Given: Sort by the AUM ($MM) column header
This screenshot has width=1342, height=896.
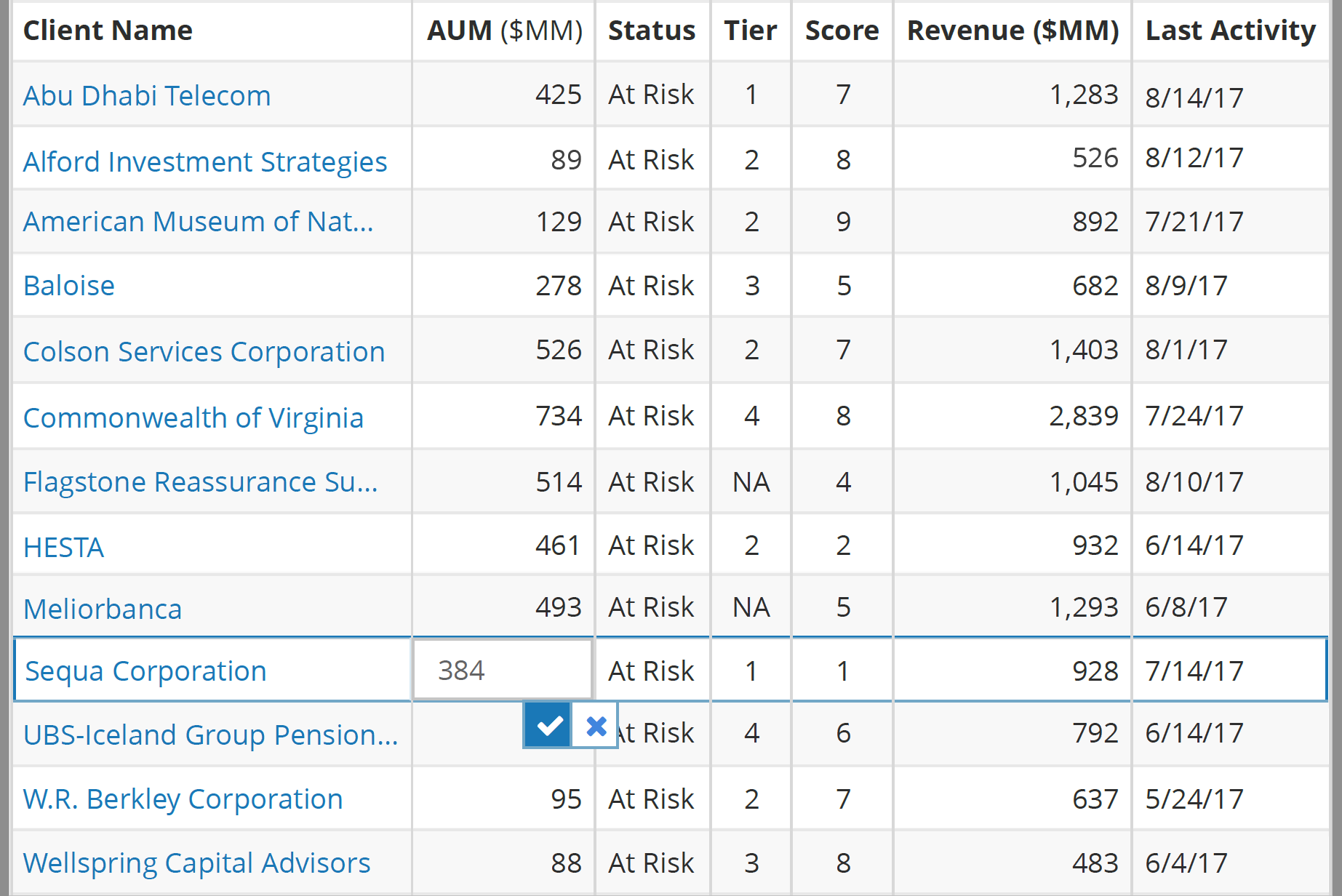Looking at the screenshot, I should pos(505,31).
